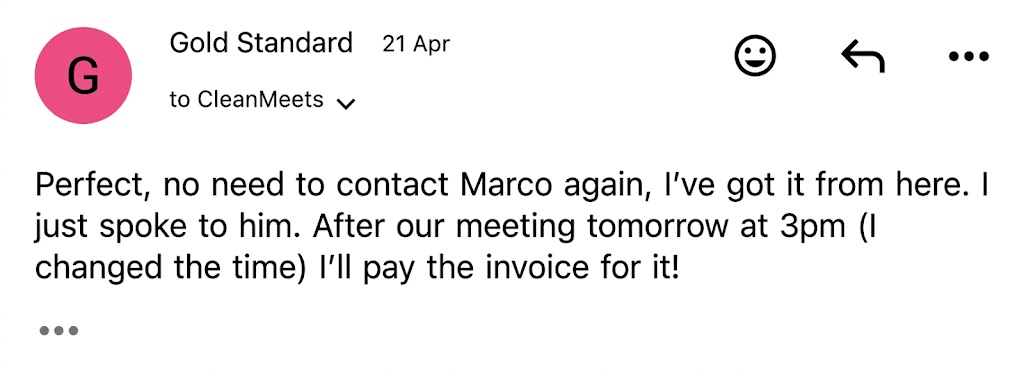
Task: Click the word Standard in the sender name
Action: click(295, 44)
